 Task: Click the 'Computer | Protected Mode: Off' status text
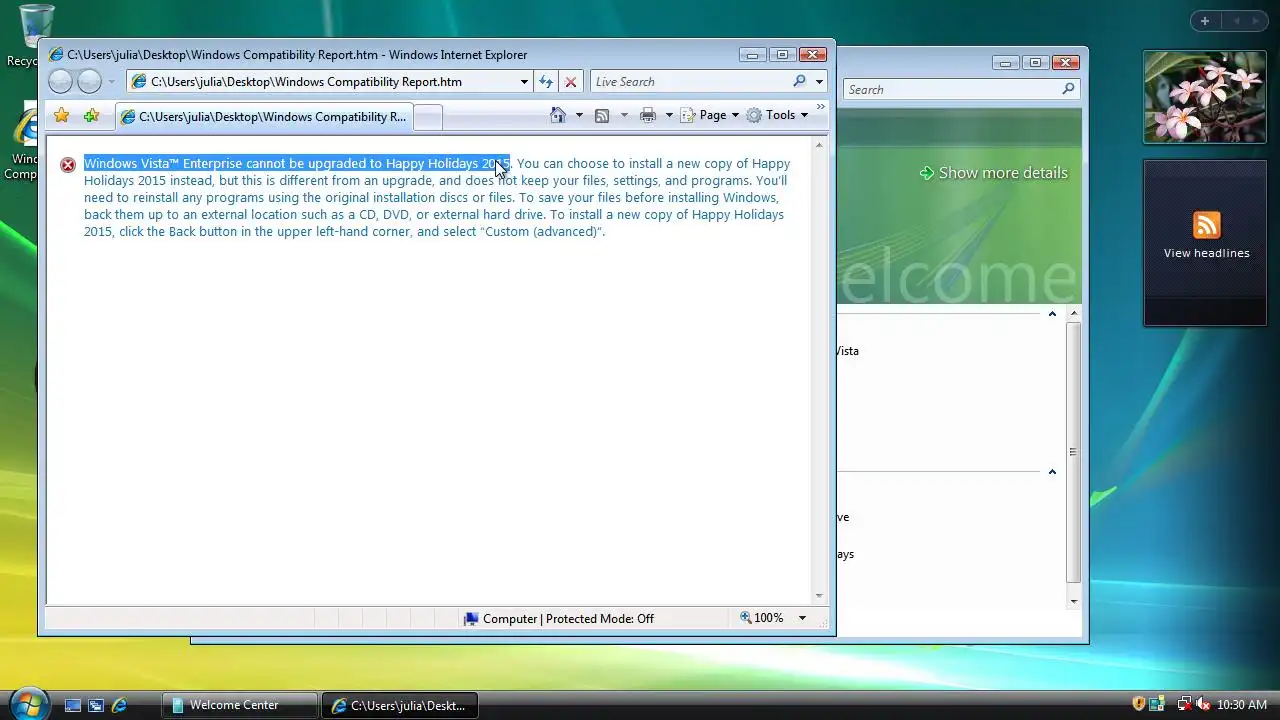tap(568, 619)
